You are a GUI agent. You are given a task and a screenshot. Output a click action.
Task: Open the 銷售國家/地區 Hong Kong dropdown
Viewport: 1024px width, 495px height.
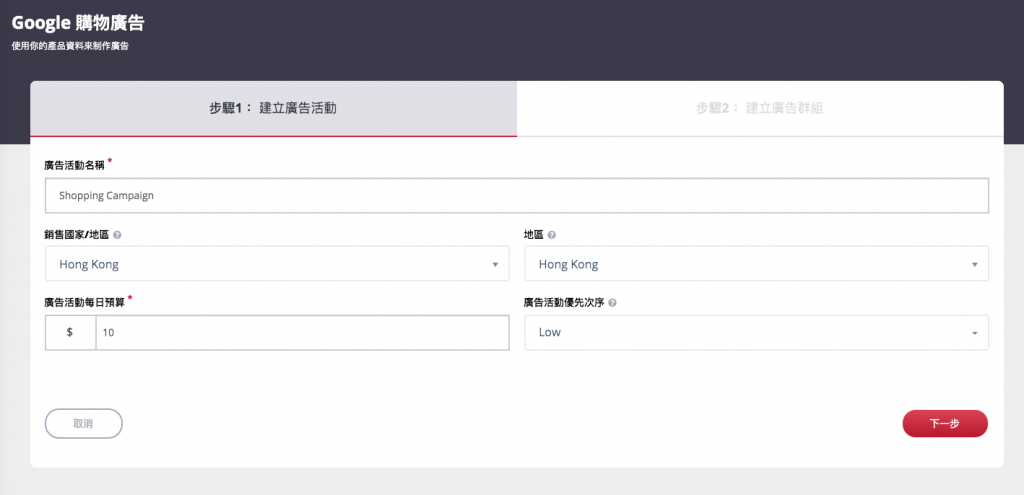point(277,264)
